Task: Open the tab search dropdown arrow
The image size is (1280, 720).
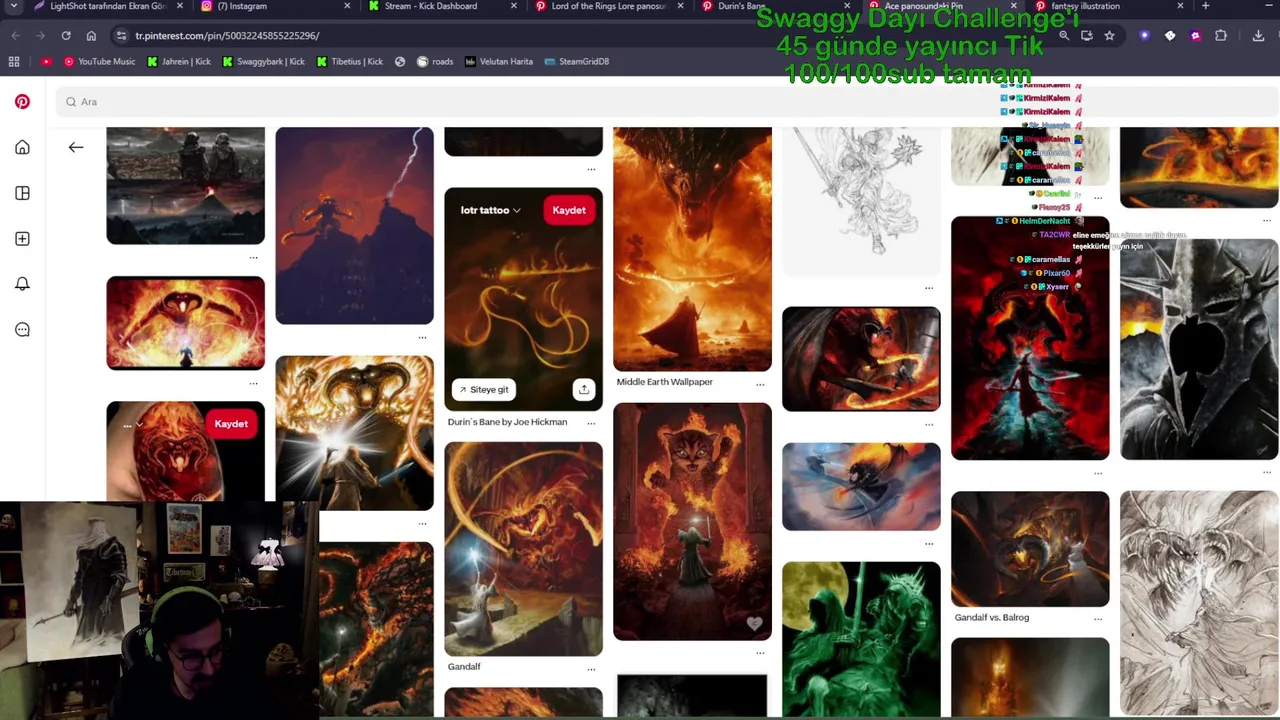Action: (x=14, y=6)
